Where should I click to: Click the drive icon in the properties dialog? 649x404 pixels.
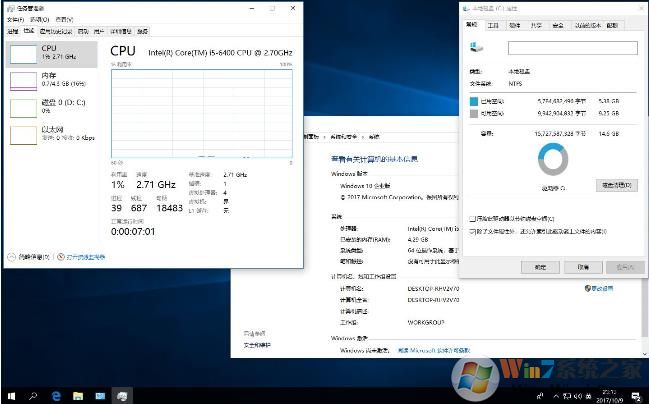(x=476, y=47)
